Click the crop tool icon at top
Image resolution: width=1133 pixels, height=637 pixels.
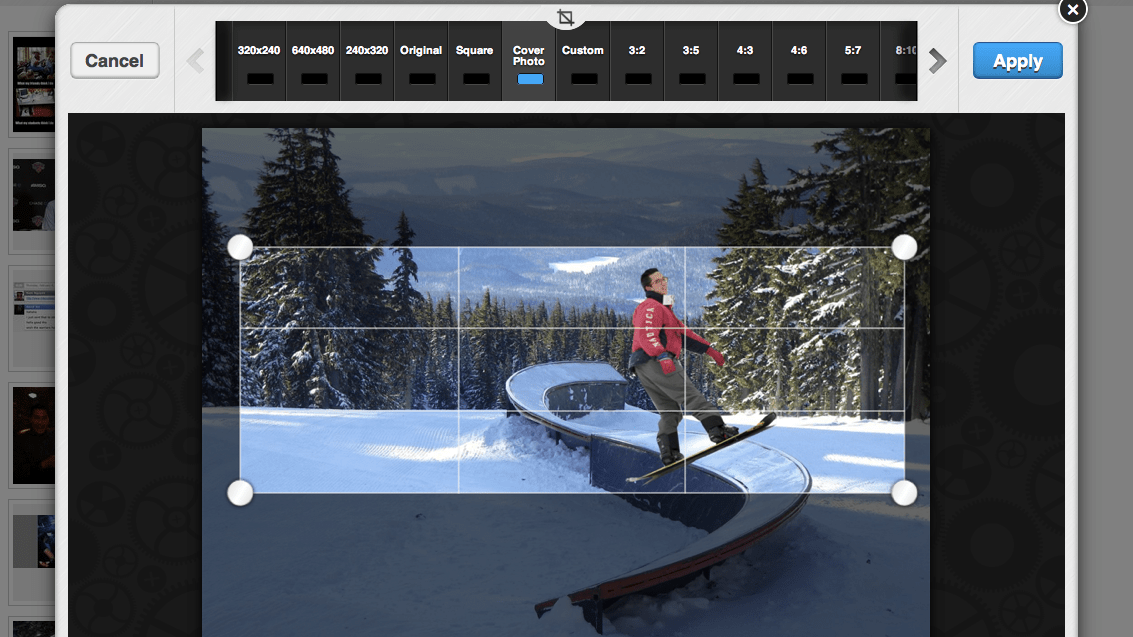566,17
